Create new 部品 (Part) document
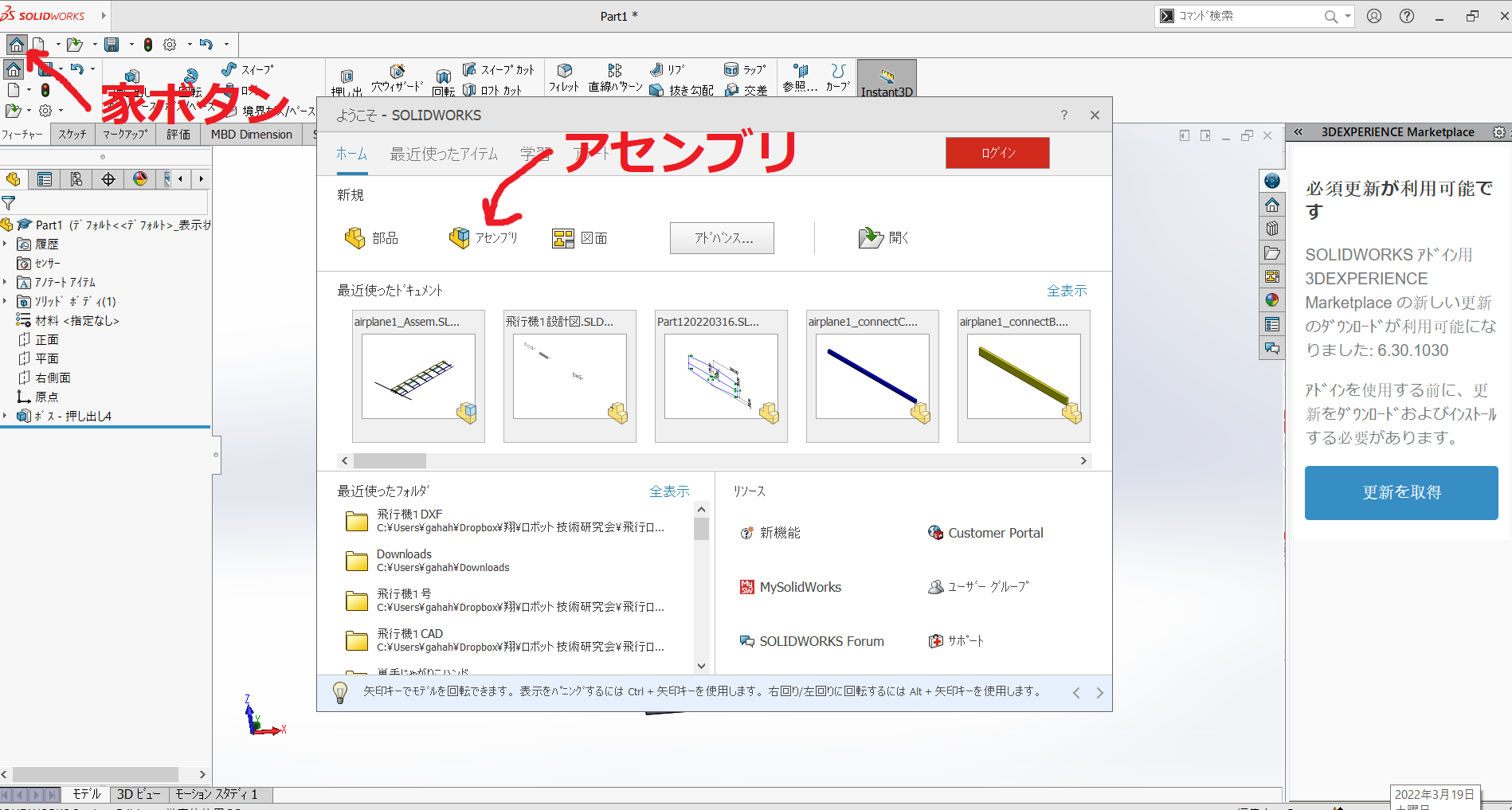The height and width of the screenshot is (810, 1512). [x=371, y=238]
